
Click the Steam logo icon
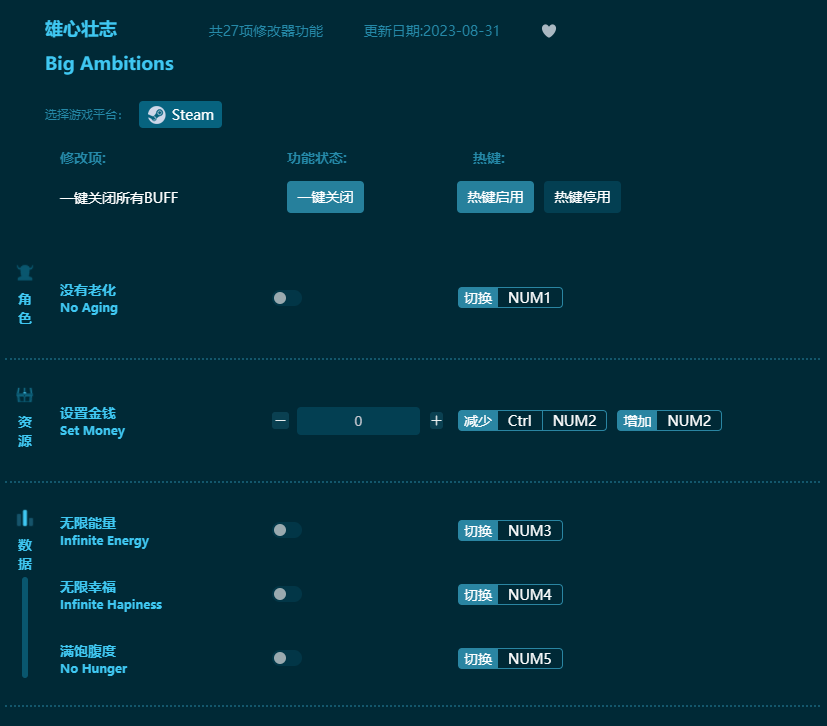click(156, 114)
